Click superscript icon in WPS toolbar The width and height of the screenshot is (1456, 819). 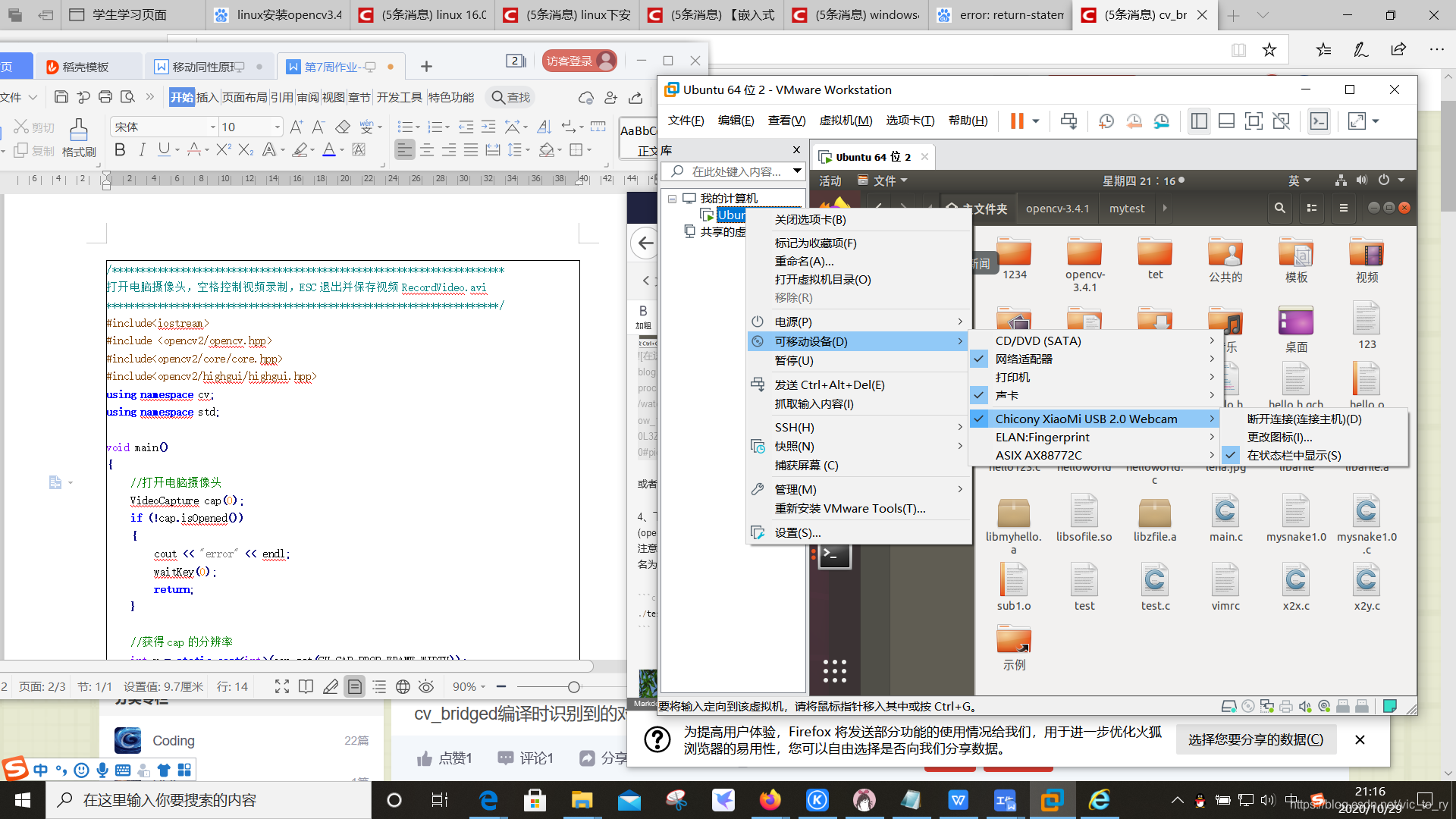pos(223,150)
